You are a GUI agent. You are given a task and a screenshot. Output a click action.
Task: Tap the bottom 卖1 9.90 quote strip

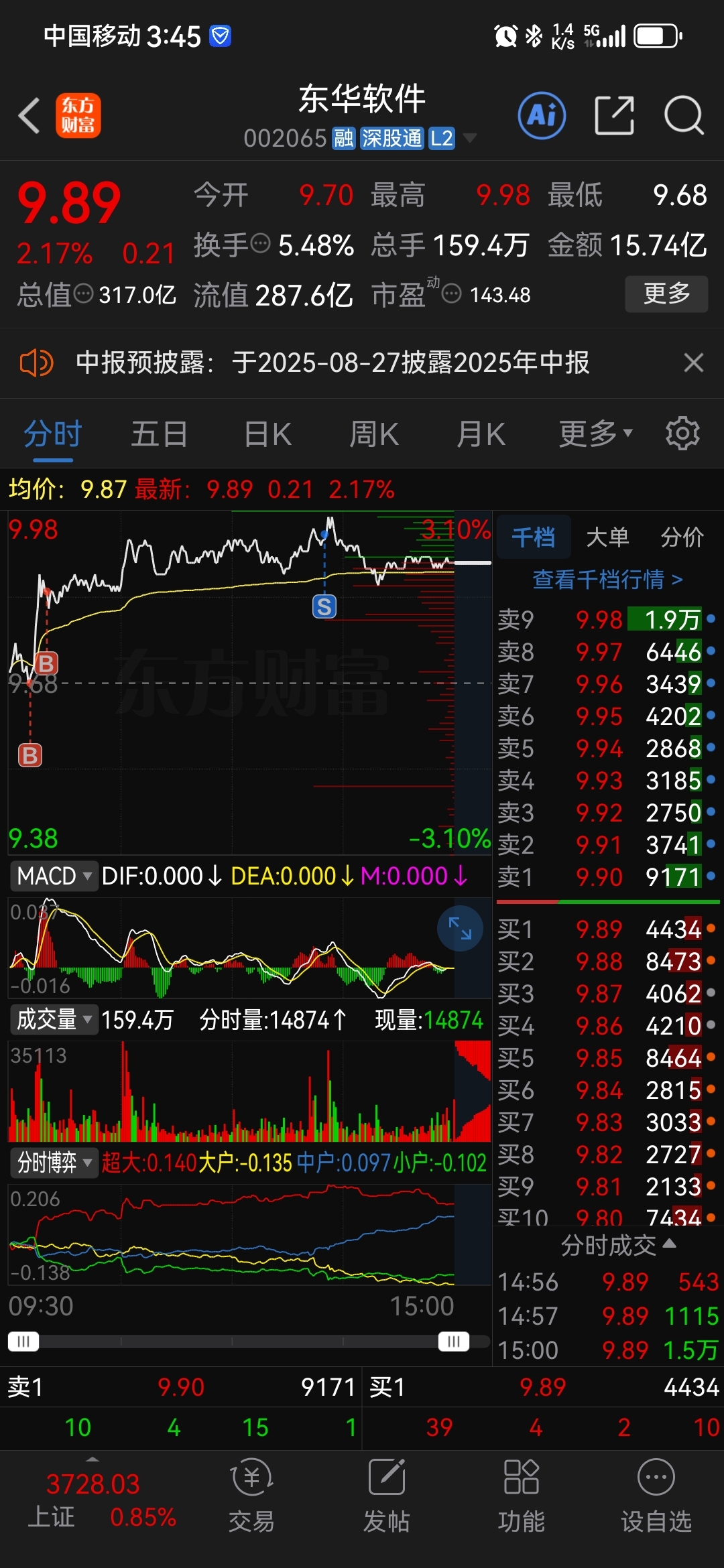click(x=181, y=1387)
